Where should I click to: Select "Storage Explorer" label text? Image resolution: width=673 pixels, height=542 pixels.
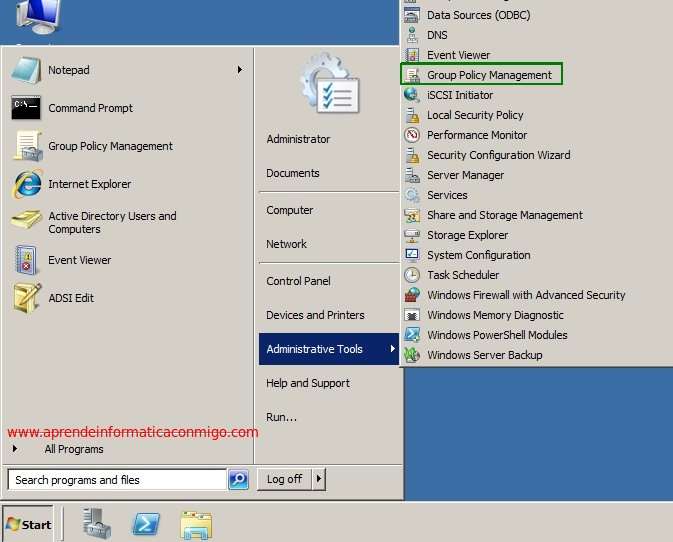(x=467, y=235)
